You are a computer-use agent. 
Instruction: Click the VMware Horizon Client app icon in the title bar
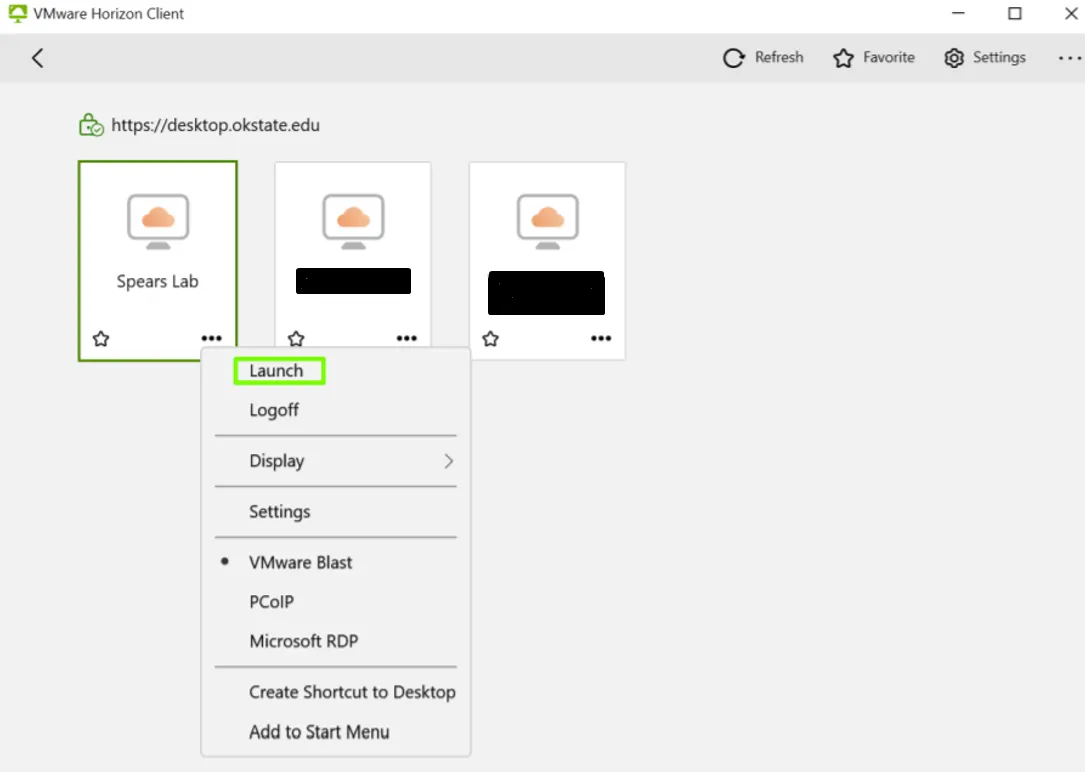click(x=17, y=14)
